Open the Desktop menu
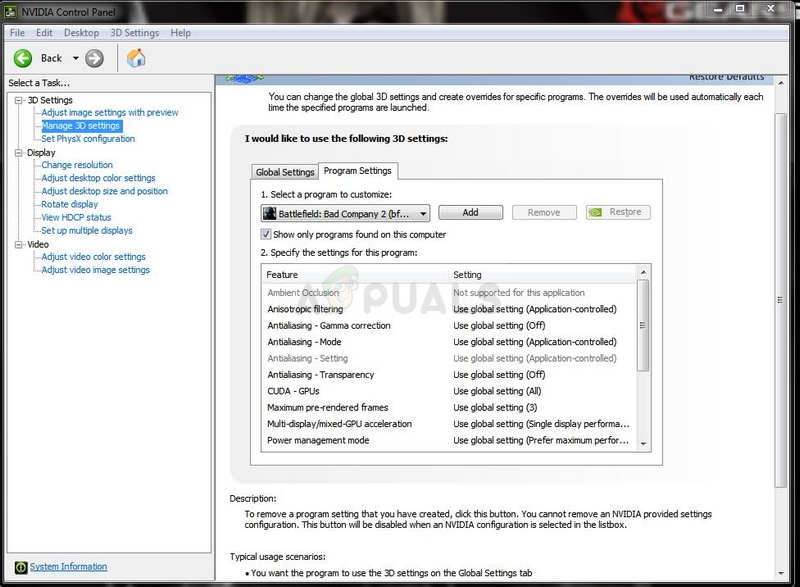 click(x=81, y=33)
